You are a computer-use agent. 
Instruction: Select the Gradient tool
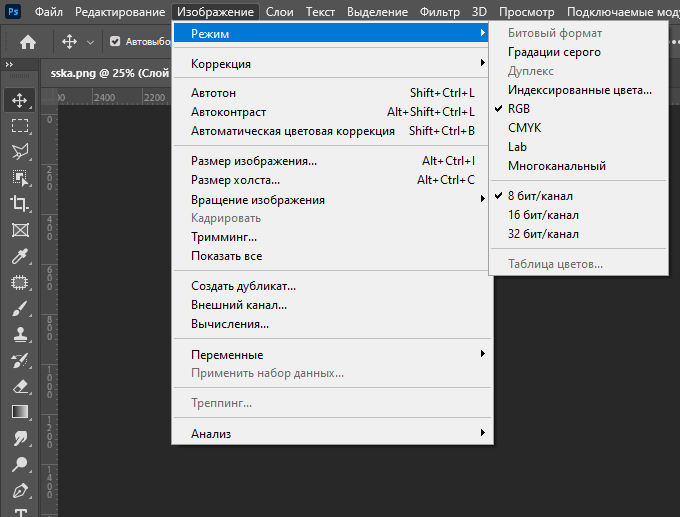19,412
